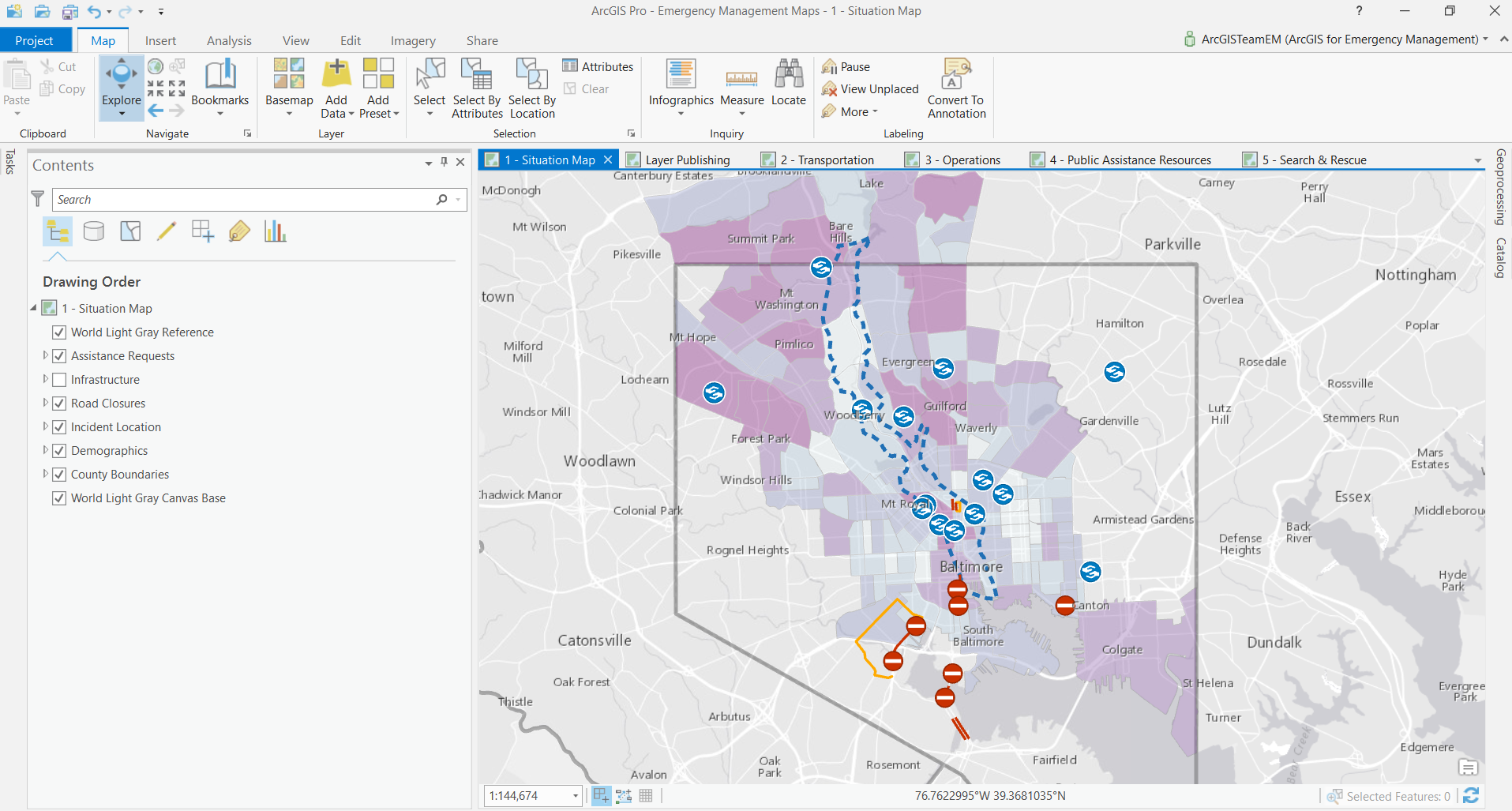
Task: Filter contents with funnel icon
Action: point(37,199)
